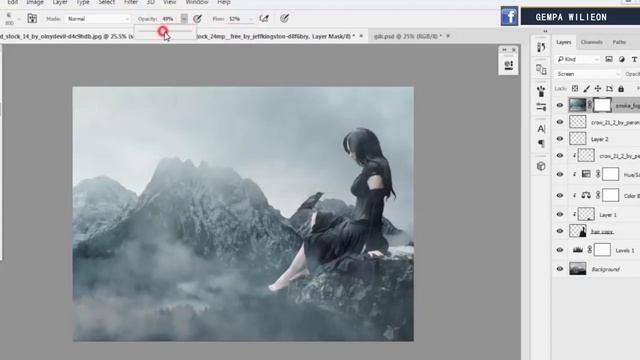Hide the clipped crow_21_2 layer
This screenshot has height=360, width=640.
[560, 156]
